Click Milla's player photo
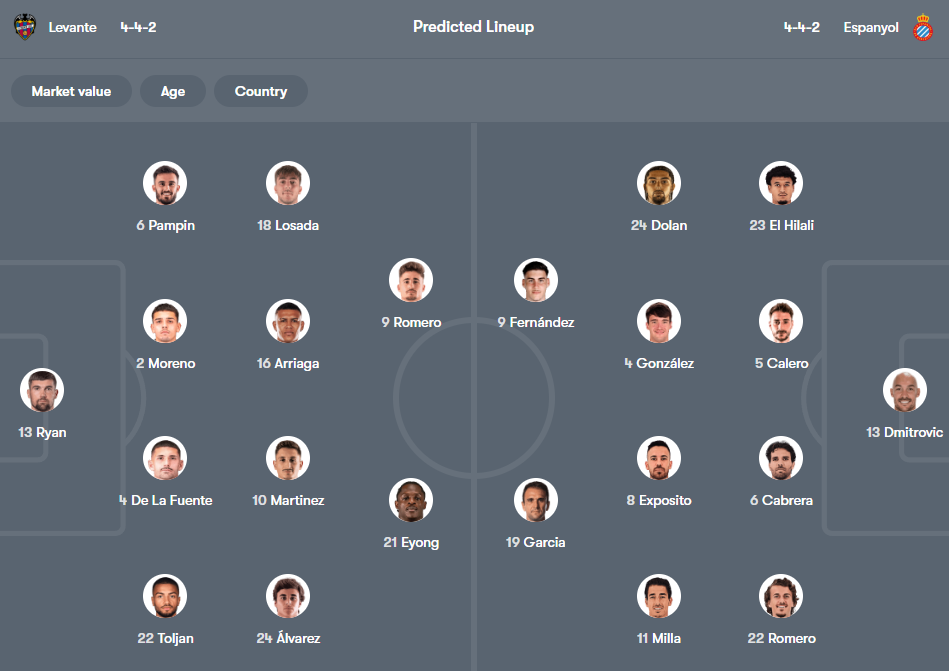 pos(659,595)
